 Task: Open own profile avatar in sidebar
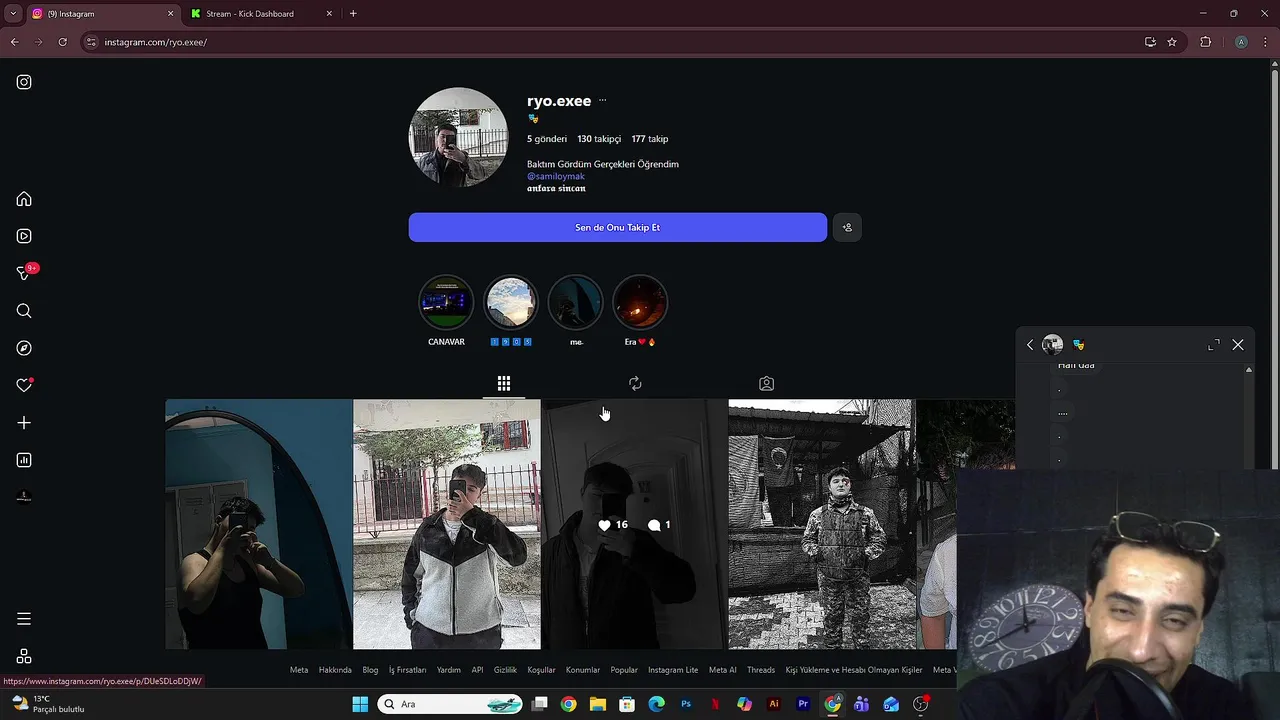[x=24, y=497]
